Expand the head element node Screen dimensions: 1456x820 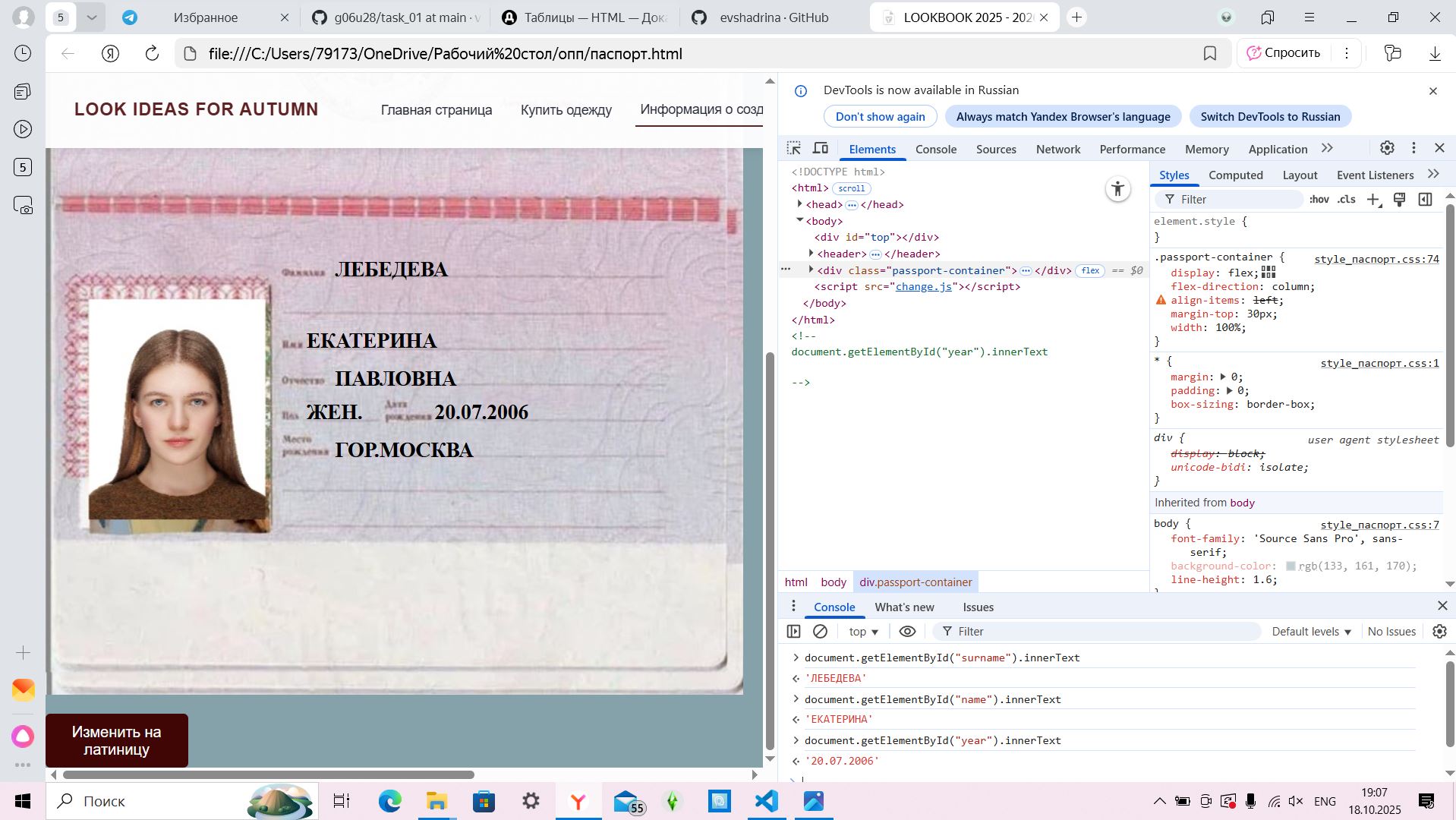pos(800,204)
